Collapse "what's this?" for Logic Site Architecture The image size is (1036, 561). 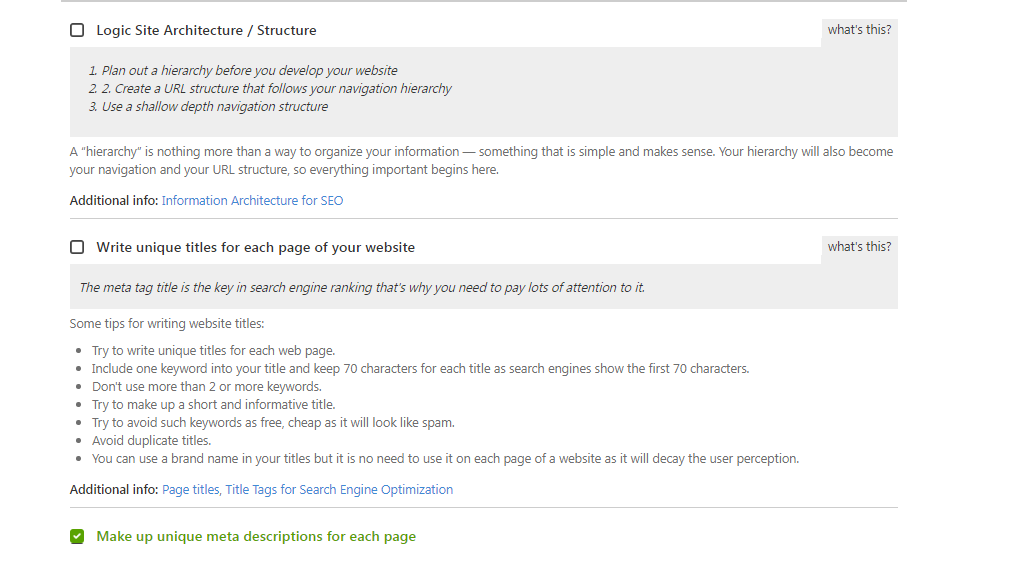[x=859, y=30]
